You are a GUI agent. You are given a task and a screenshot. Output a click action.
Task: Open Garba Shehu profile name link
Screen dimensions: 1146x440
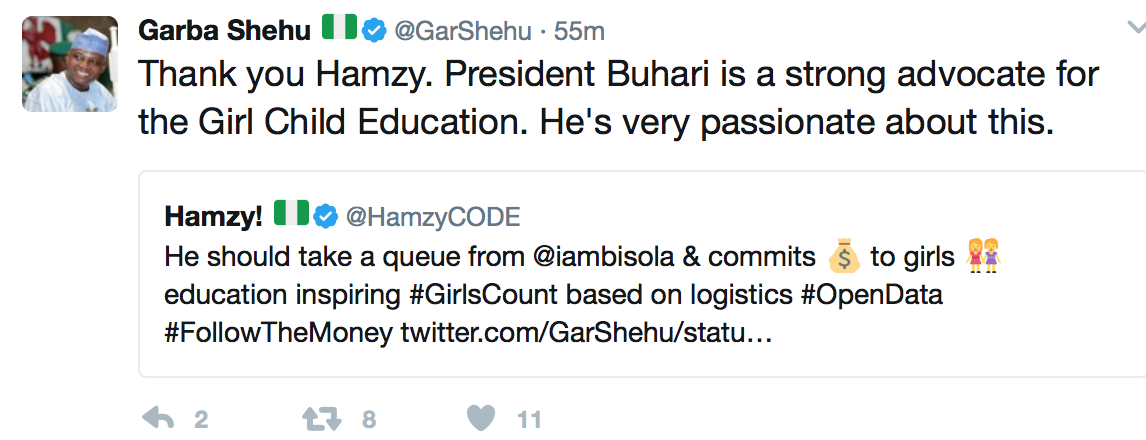point(224,31)
